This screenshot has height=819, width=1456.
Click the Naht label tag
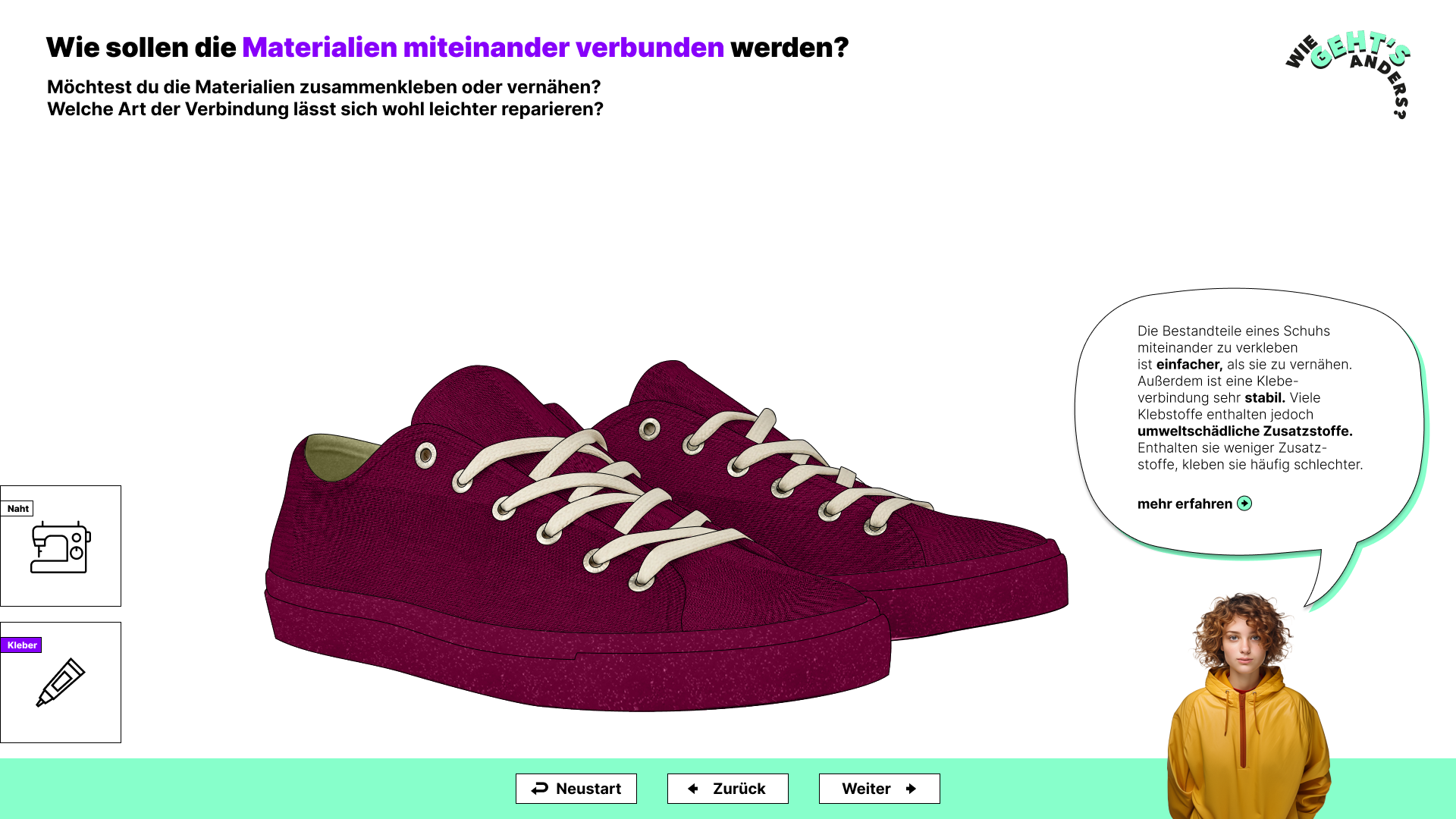[17, 509]
